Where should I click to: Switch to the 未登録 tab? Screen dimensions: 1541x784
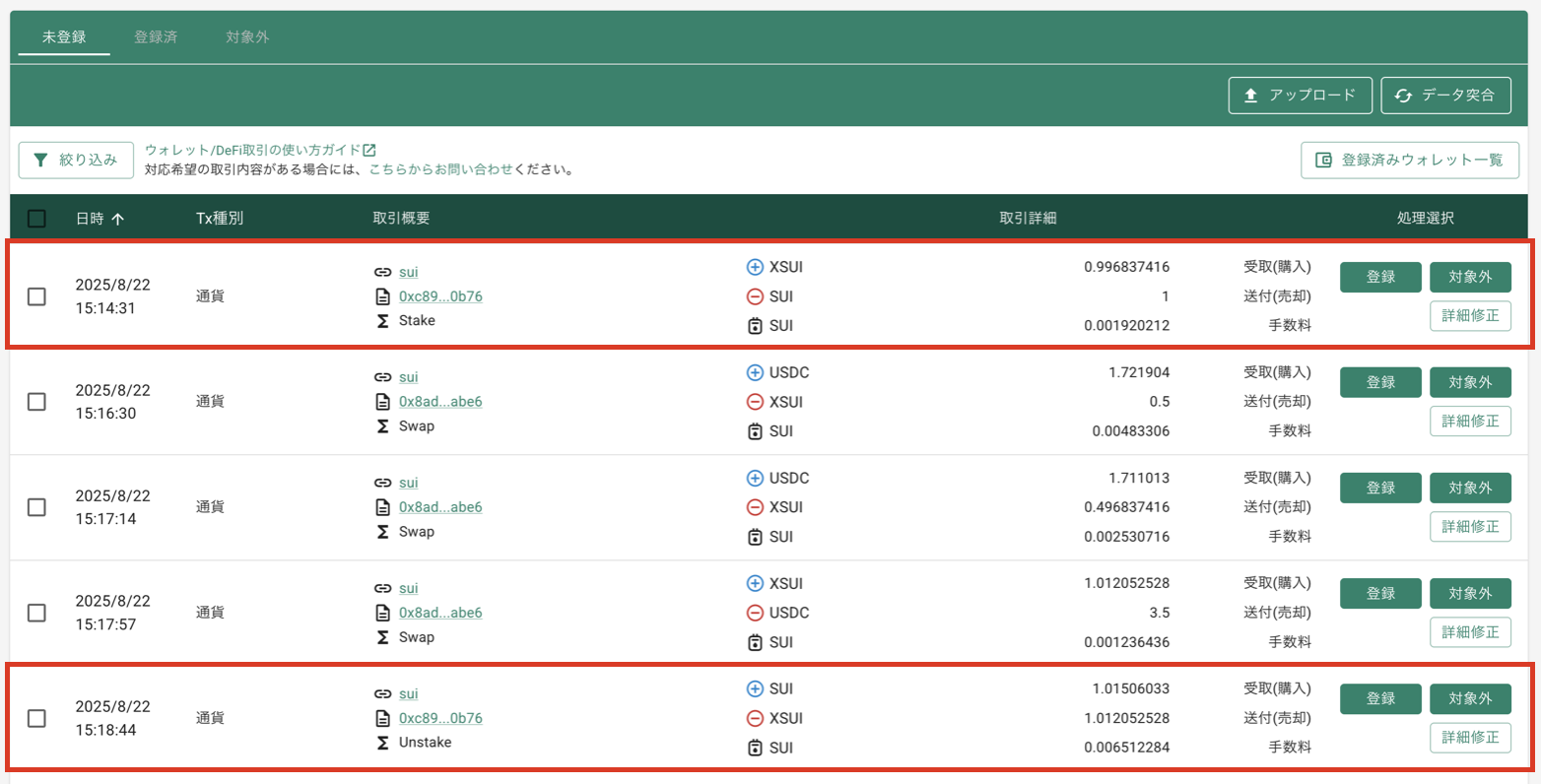[64, 37]
